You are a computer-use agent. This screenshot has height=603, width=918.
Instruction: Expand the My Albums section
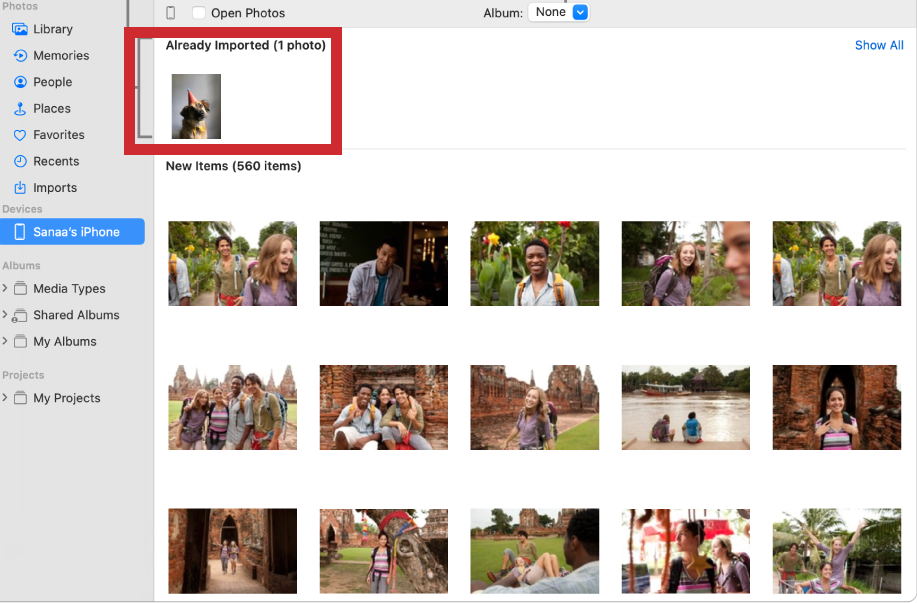(5, 341)
